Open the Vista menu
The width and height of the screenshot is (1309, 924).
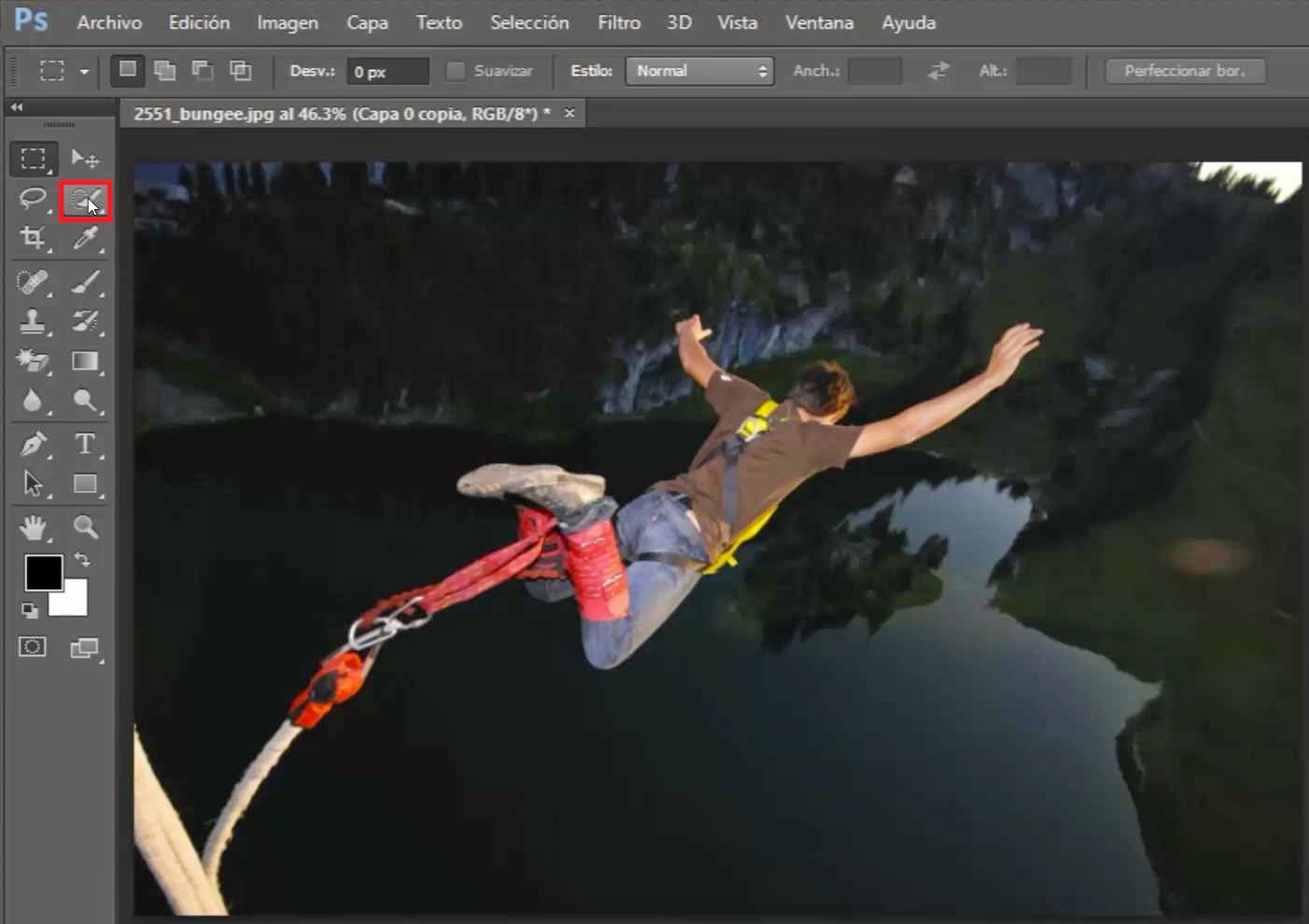tap(737, 22)
